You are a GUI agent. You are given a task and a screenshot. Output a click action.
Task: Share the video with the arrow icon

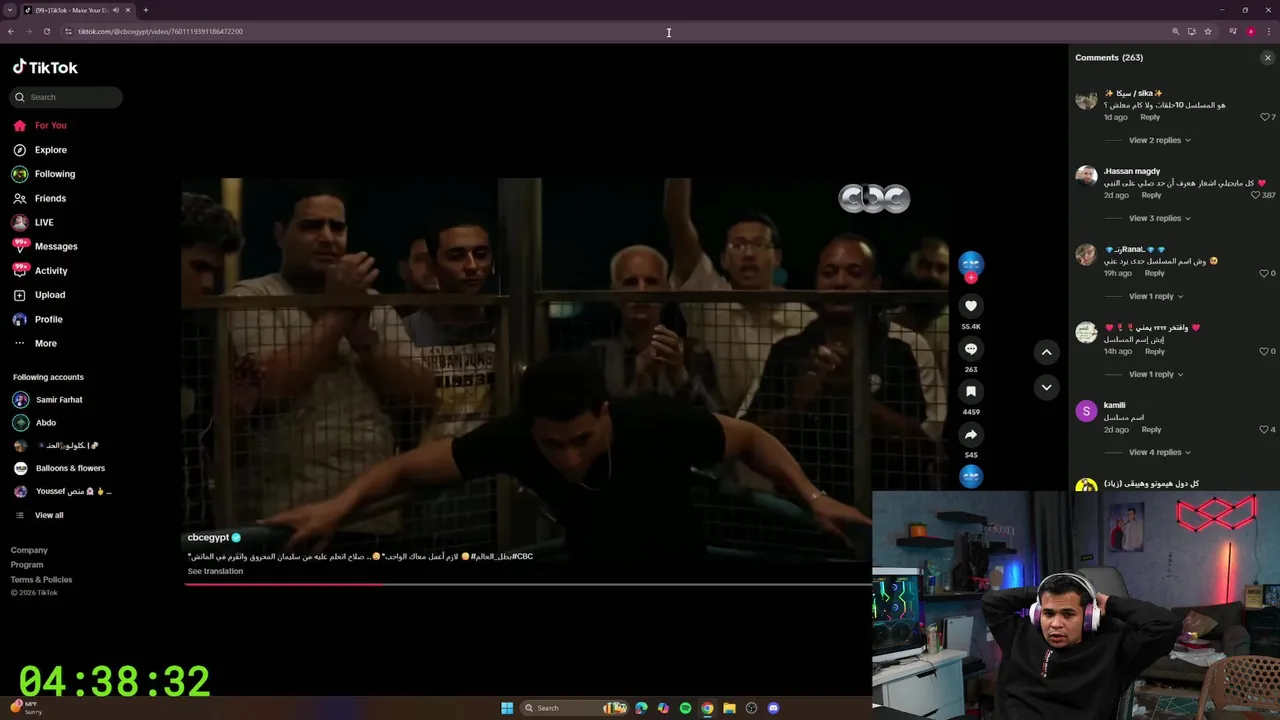pyautogui.click(x=971, y=435)
